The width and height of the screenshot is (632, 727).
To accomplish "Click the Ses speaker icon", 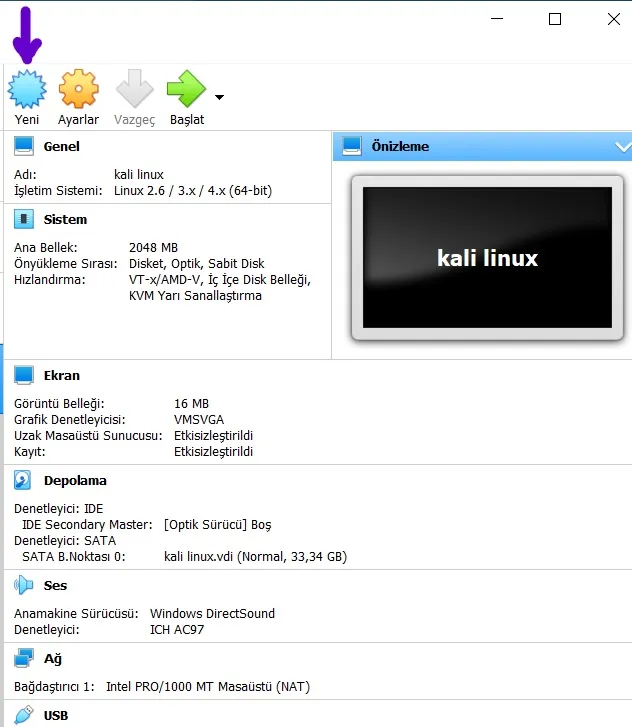I will coord(24,586).
